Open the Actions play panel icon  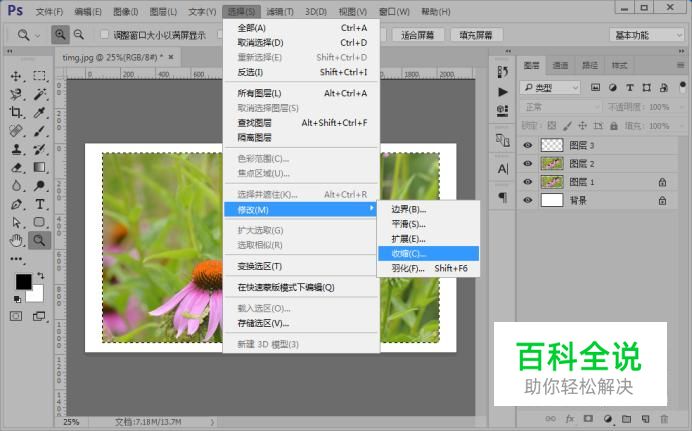click(x=503, y=92)
